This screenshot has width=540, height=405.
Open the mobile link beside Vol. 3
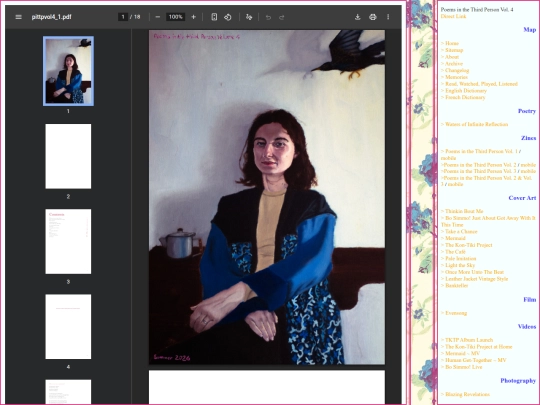(528, 171)
